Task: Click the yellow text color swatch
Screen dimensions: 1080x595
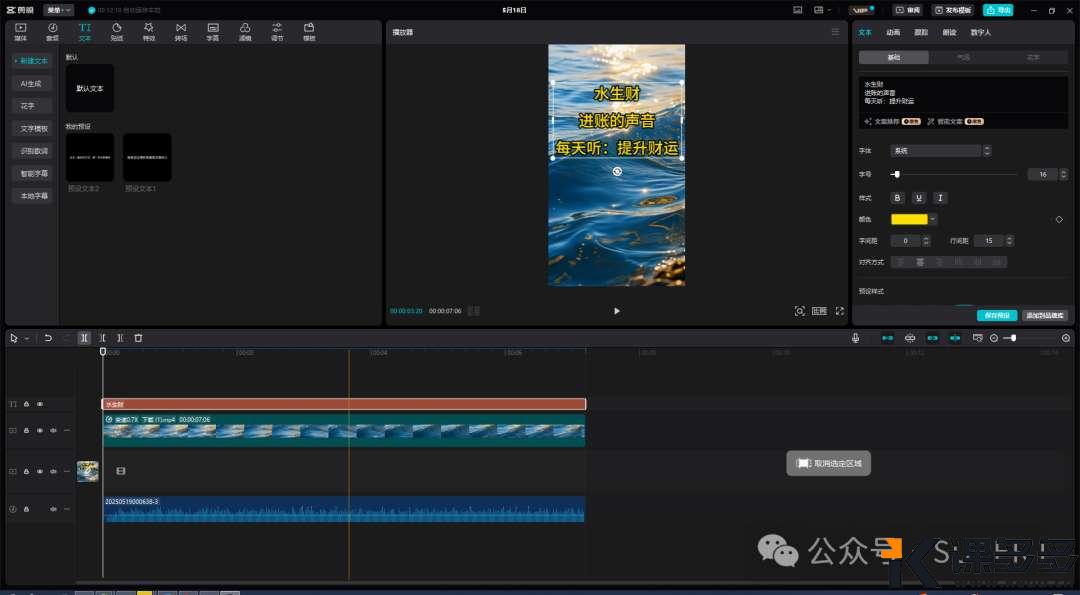Action: point(909,219)
